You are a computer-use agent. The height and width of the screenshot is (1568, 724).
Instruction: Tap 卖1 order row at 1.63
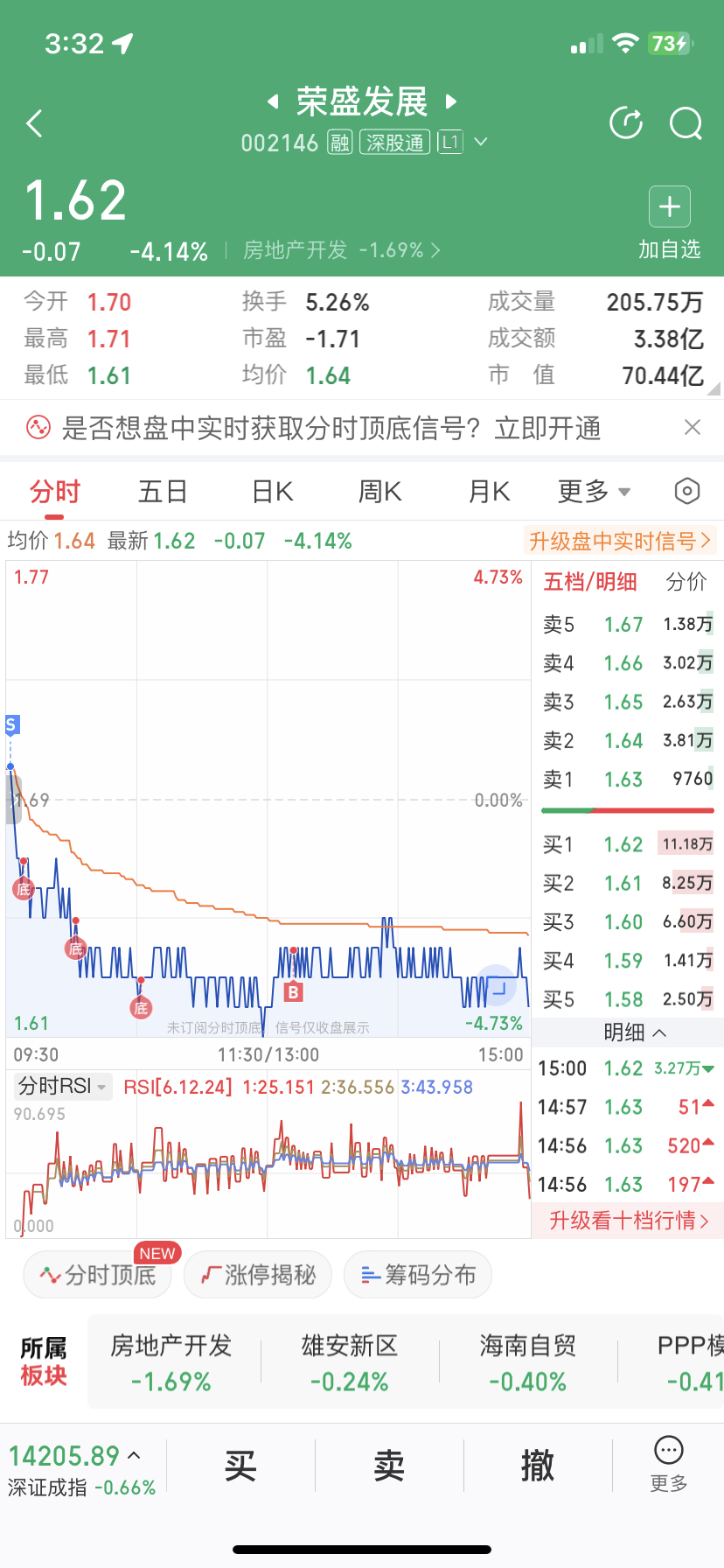[x=628, y=779]
